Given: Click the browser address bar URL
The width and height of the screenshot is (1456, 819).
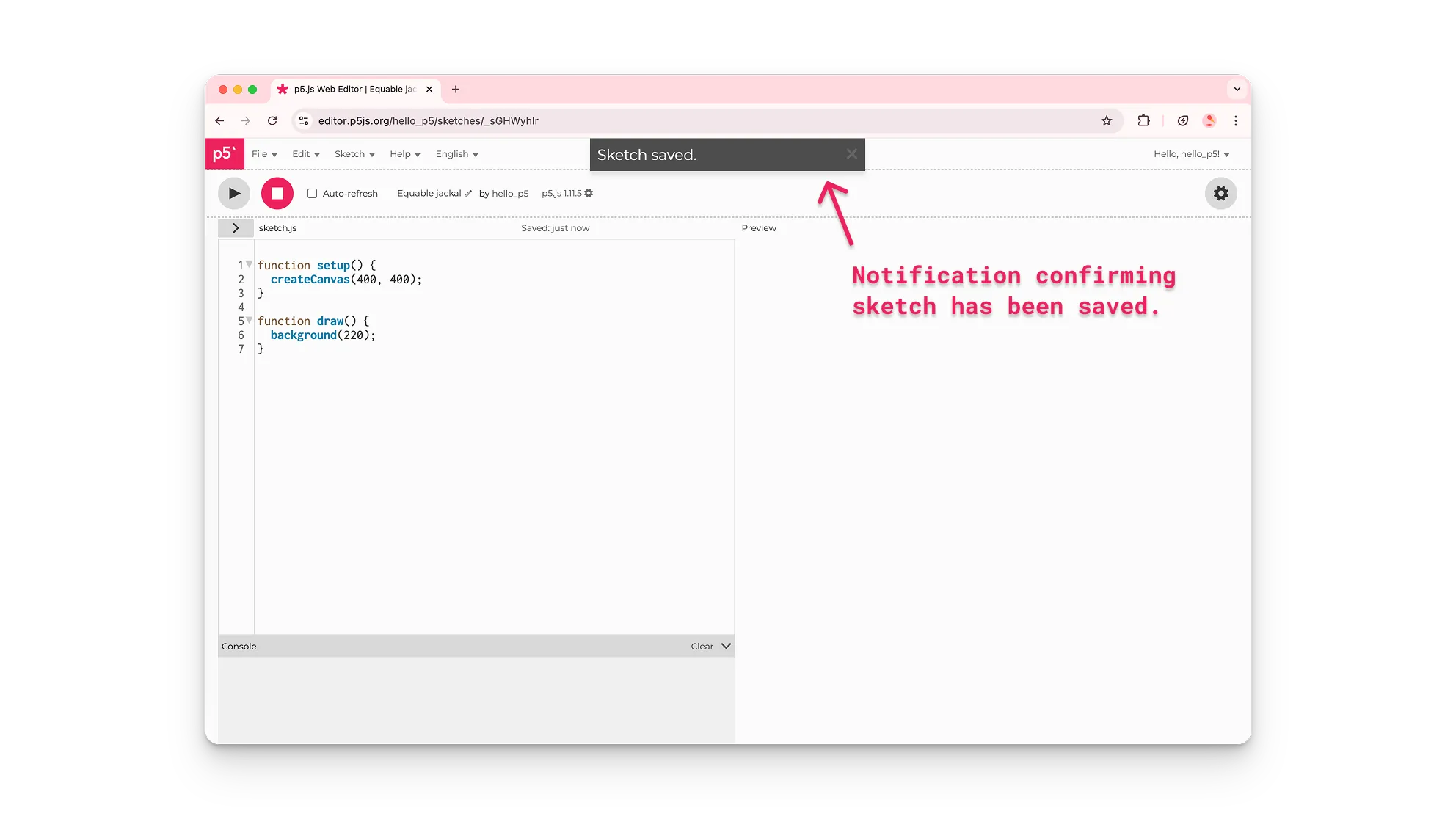Looking at the screenshot, I should click(428, 121).
